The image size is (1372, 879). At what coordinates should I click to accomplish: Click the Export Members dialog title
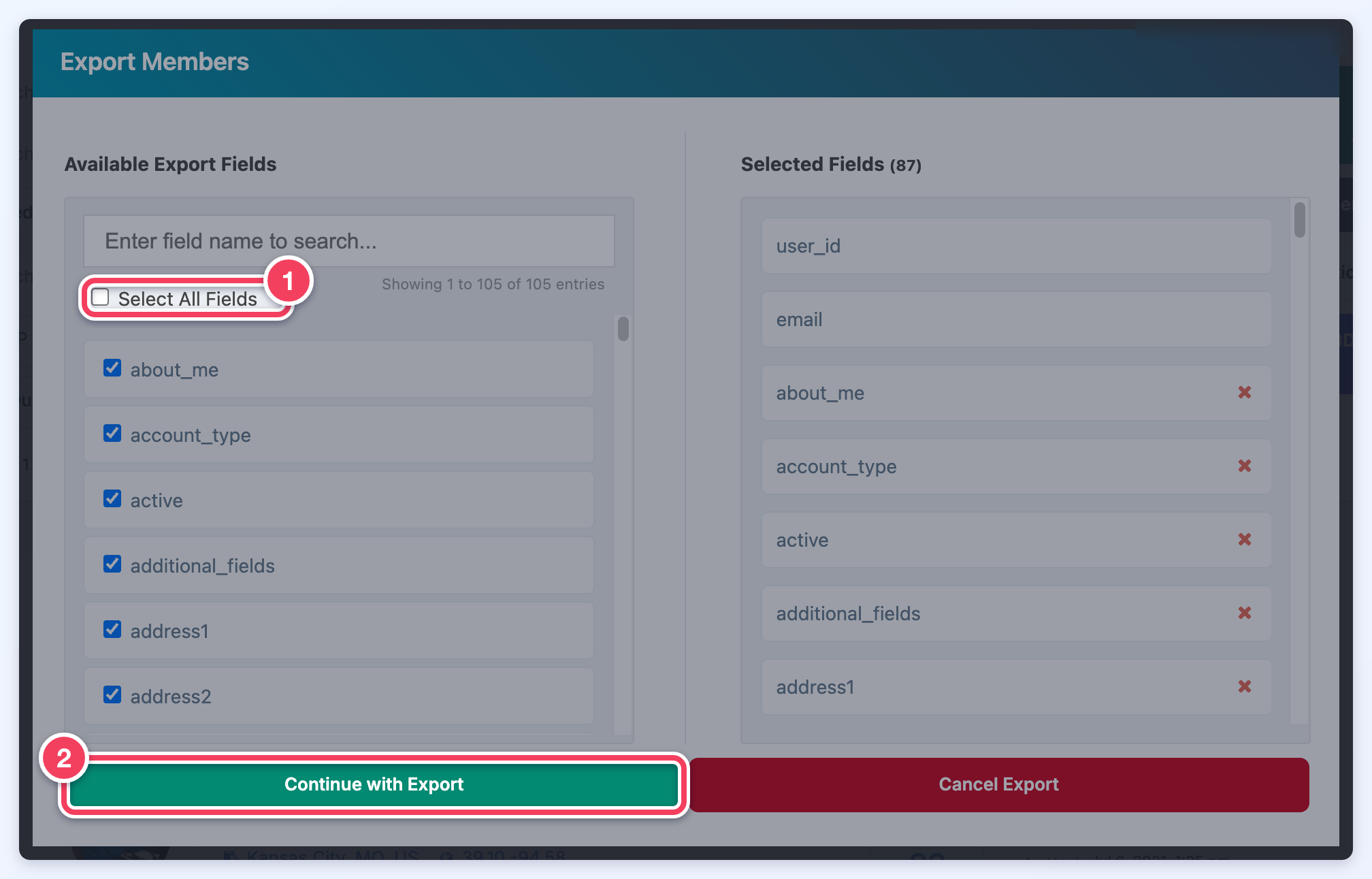(154, 62)
